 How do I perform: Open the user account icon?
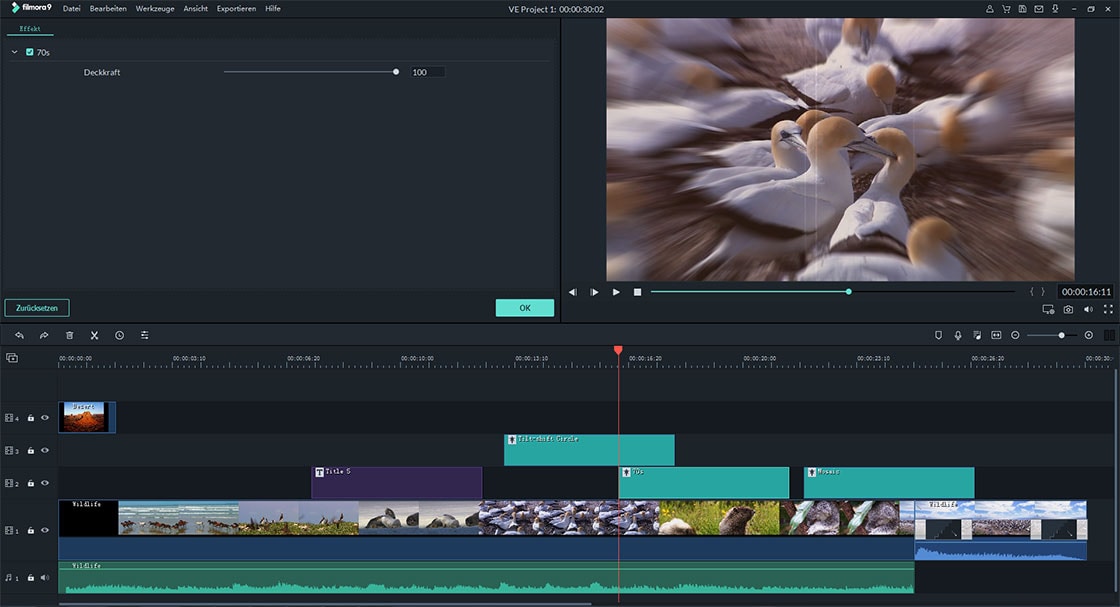(989, 9)
